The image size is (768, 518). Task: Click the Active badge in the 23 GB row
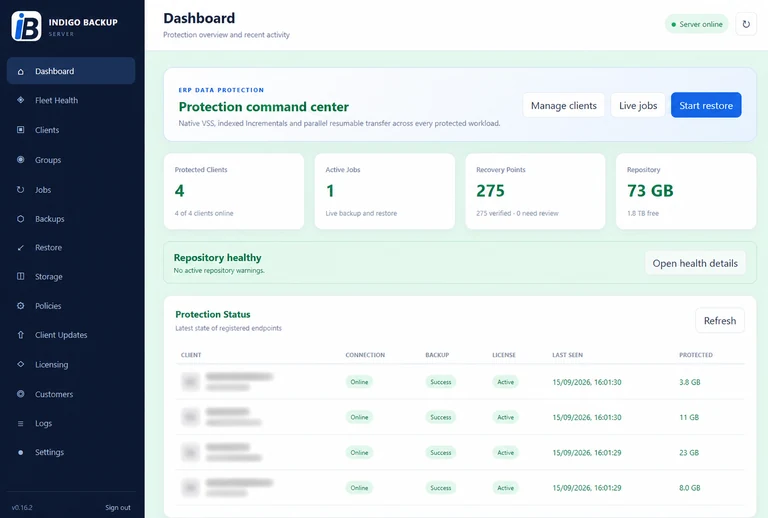pyautogui.click(x=505, y=452)
